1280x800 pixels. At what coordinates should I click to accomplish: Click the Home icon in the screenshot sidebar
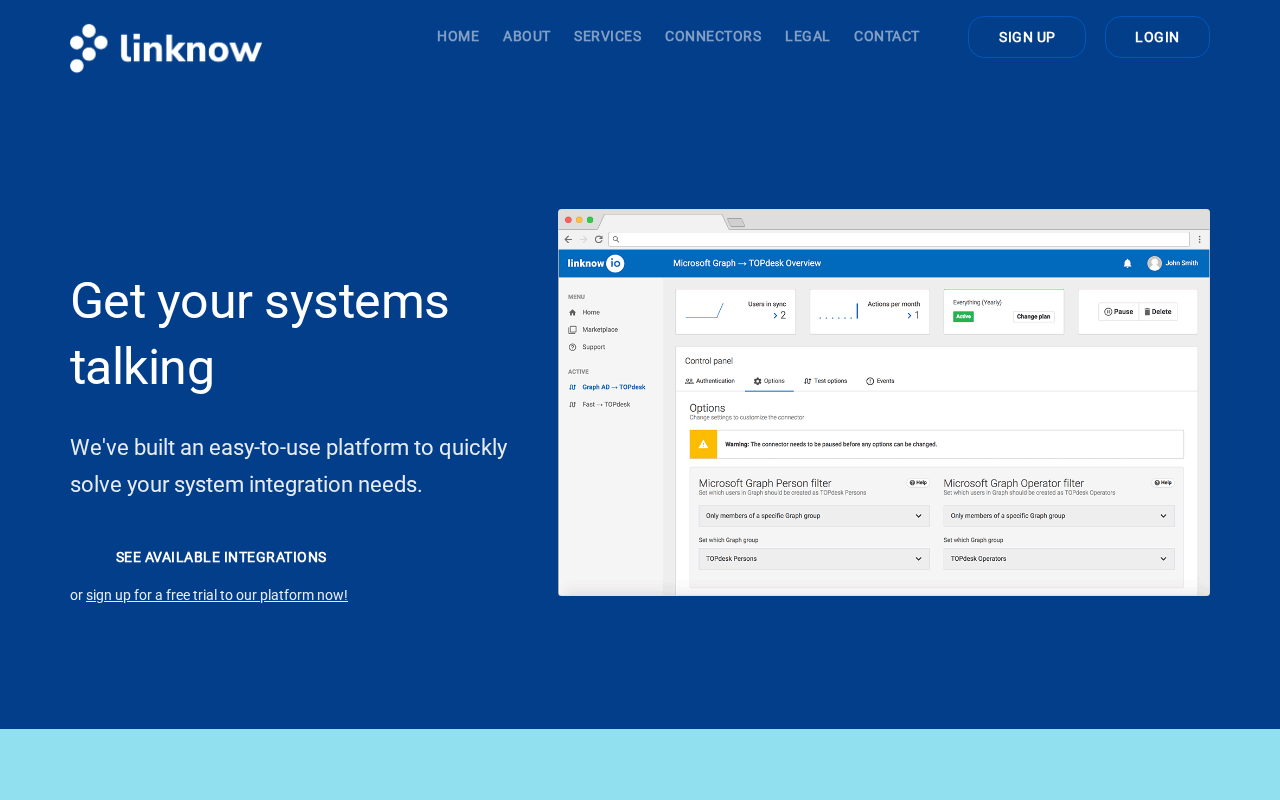click(x=572, y=312)
